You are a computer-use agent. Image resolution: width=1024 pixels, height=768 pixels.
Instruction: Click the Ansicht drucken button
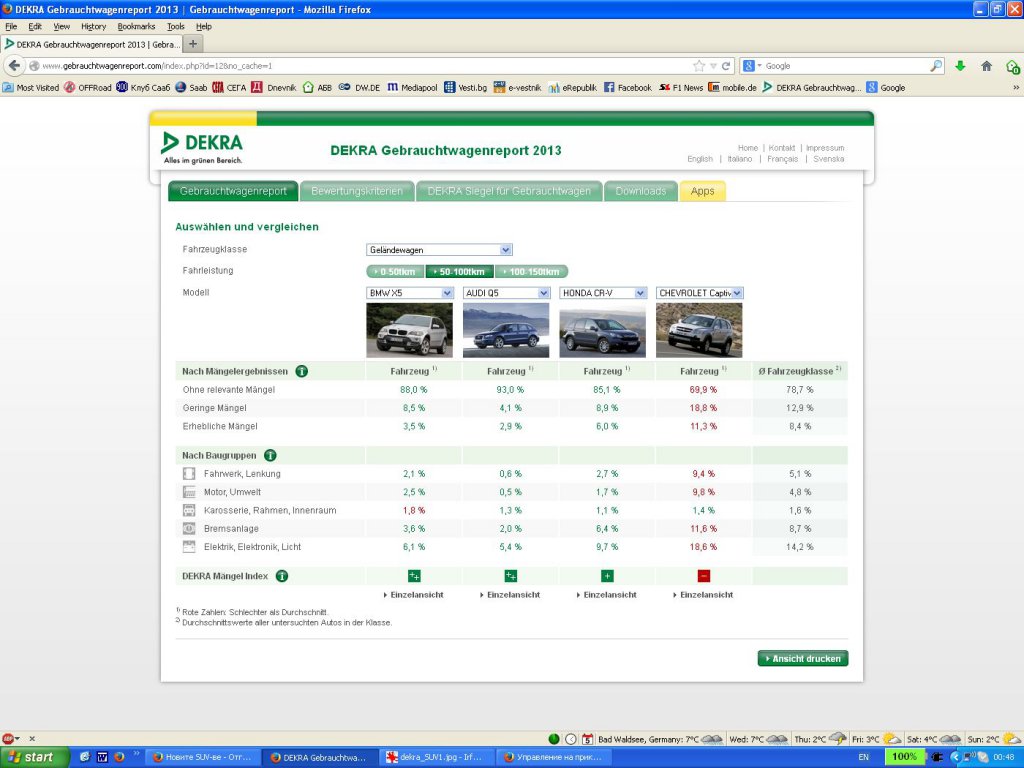click(x=803, y=659)
